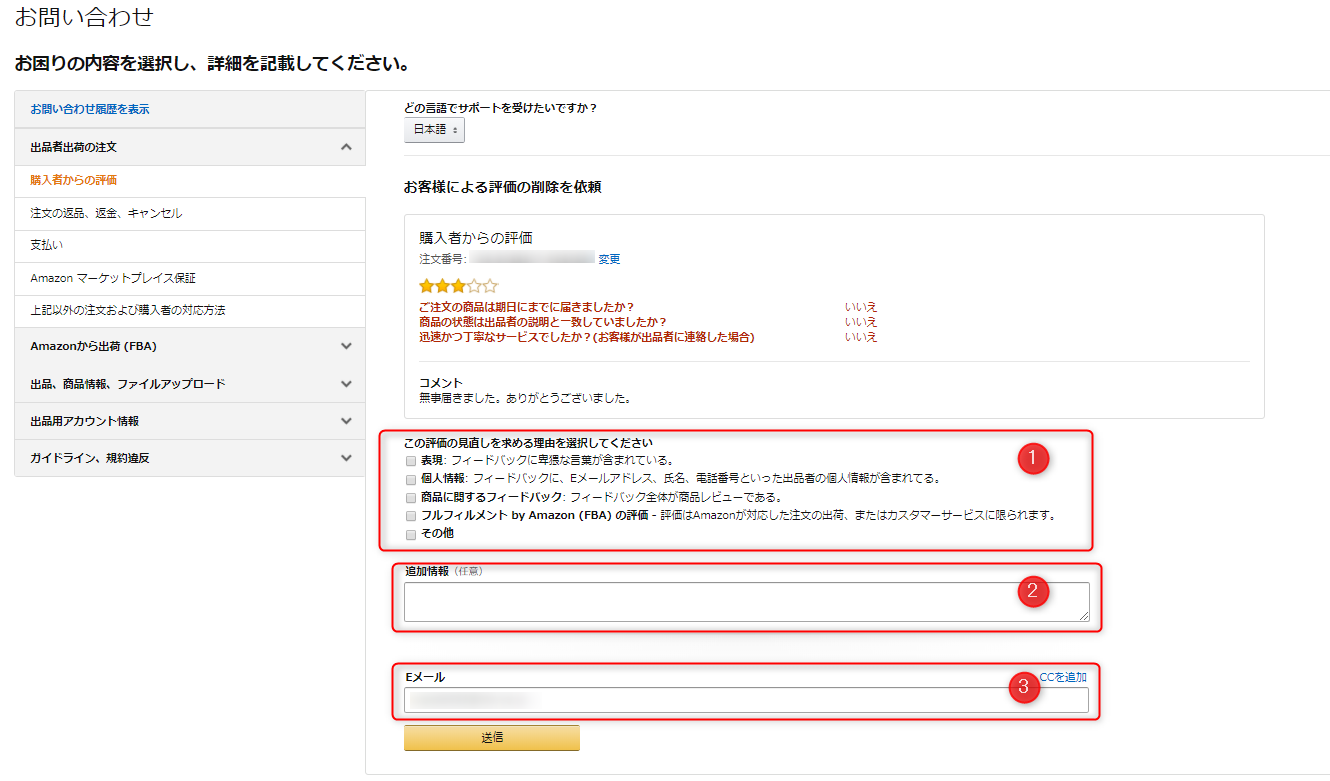This screenshot has width=1330, height=781.
Task: Select 注文の返品、返金、キャンセル menu item
Action: 106,214
